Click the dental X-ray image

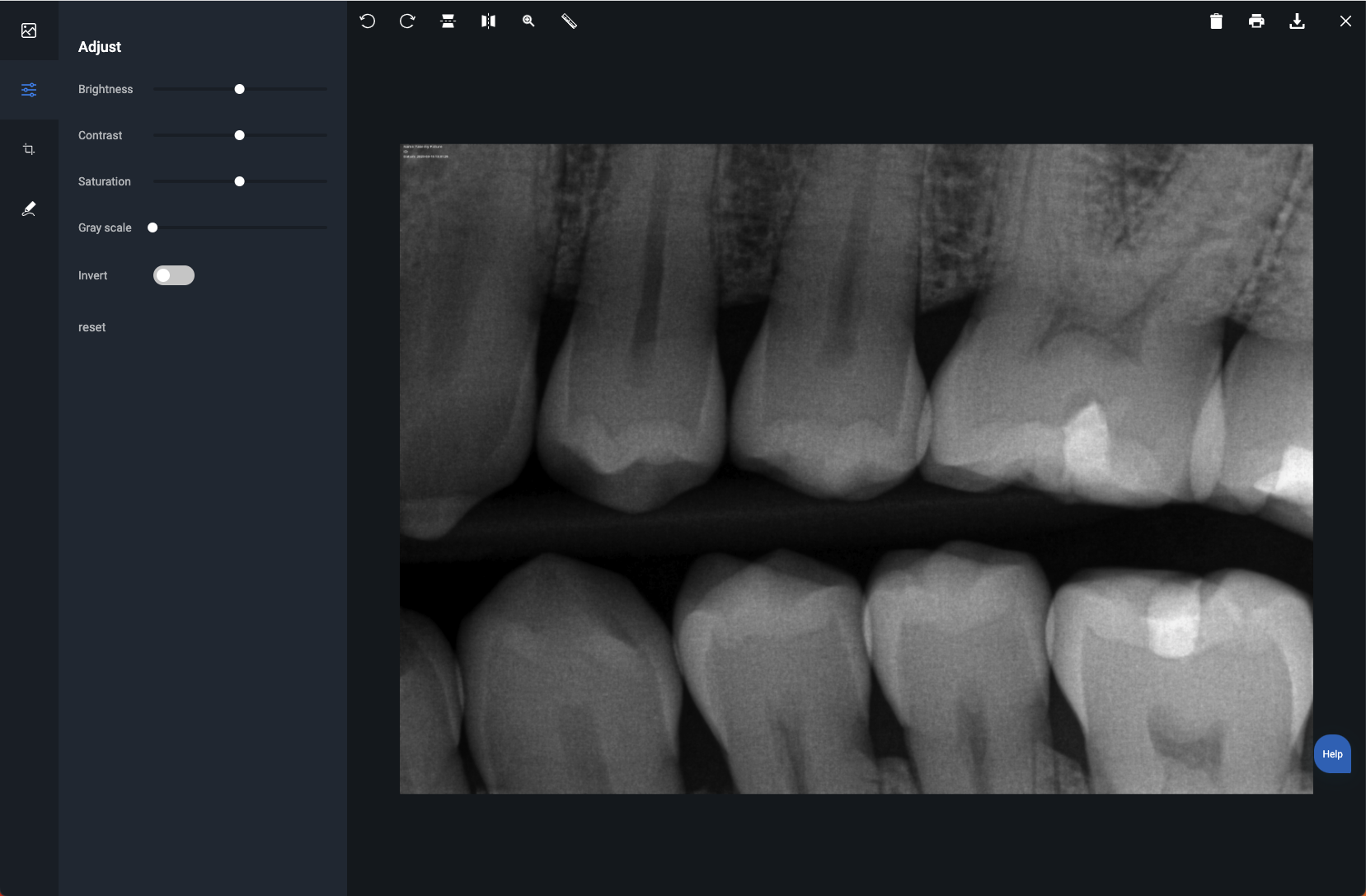pyautogui.click(x=855, y=470)
